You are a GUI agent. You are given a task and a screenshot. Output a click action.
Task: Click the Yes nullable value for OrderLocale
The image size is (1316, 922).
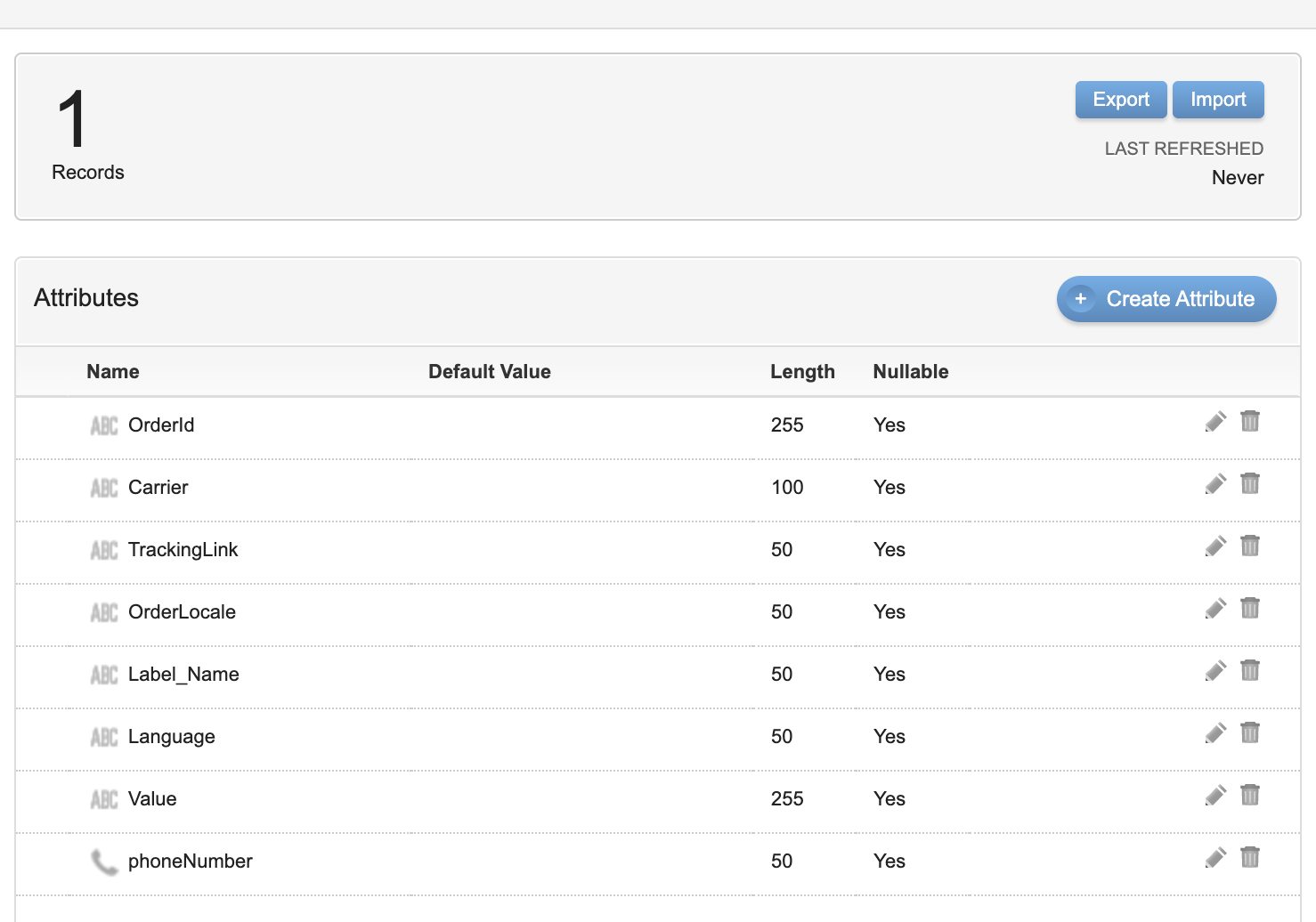[890, 612]
